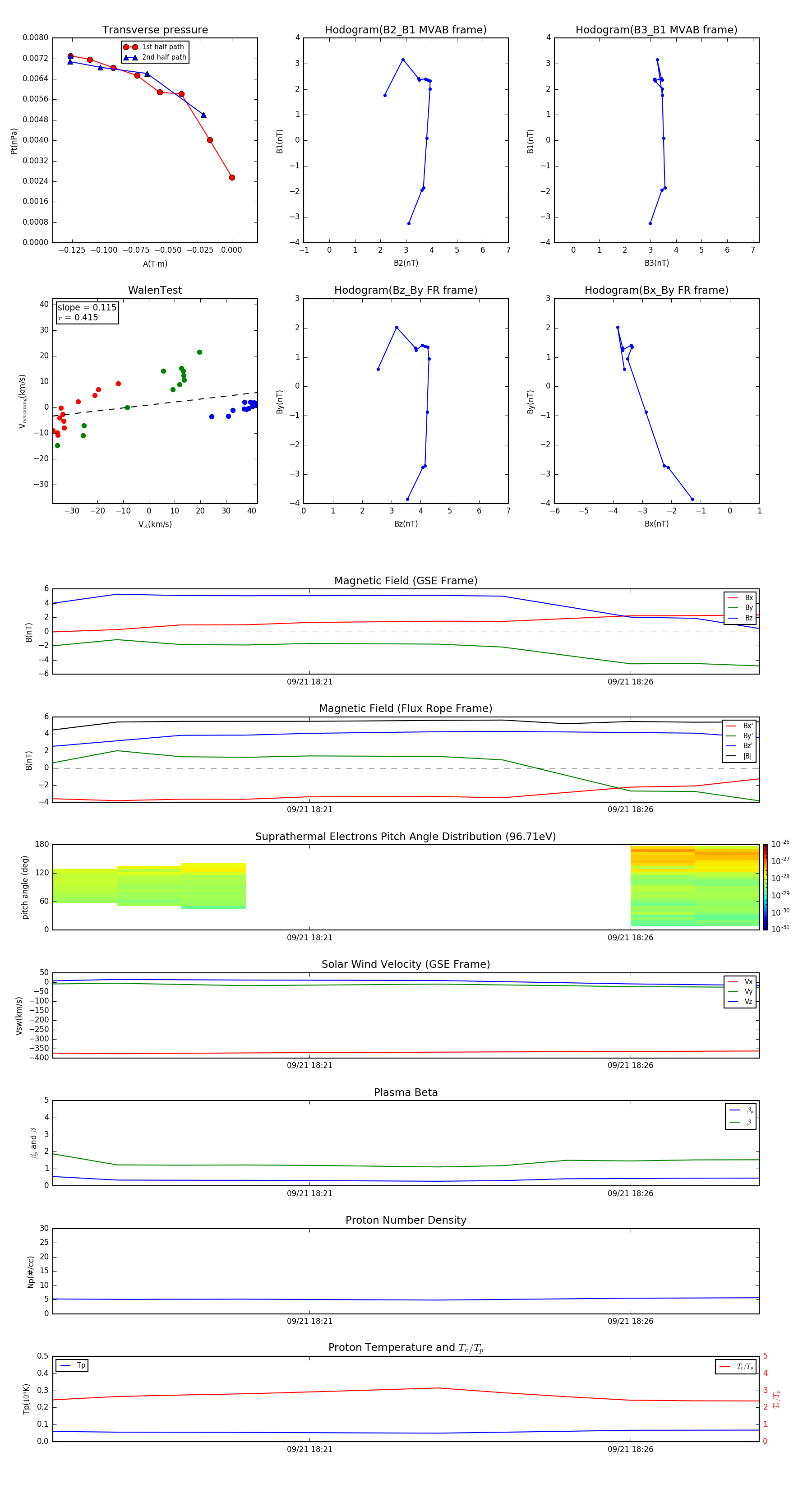Click the 'VA(km/s)' x-axis label

[x=155, y=524]
